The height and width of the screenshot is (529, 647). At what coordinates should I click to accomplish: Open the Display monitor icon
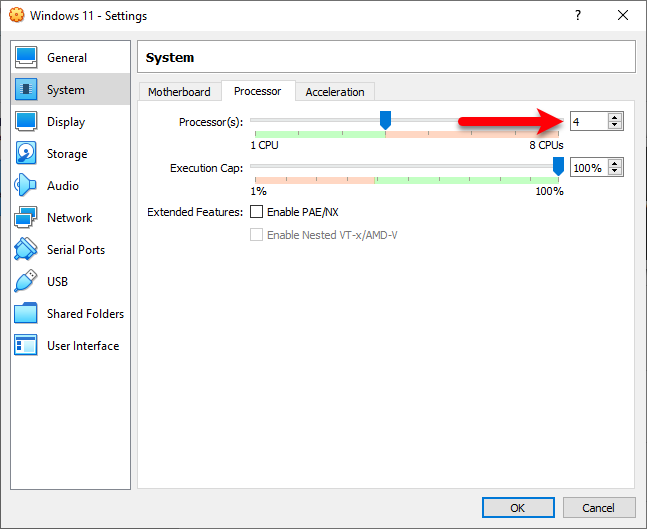pos(26,121)
